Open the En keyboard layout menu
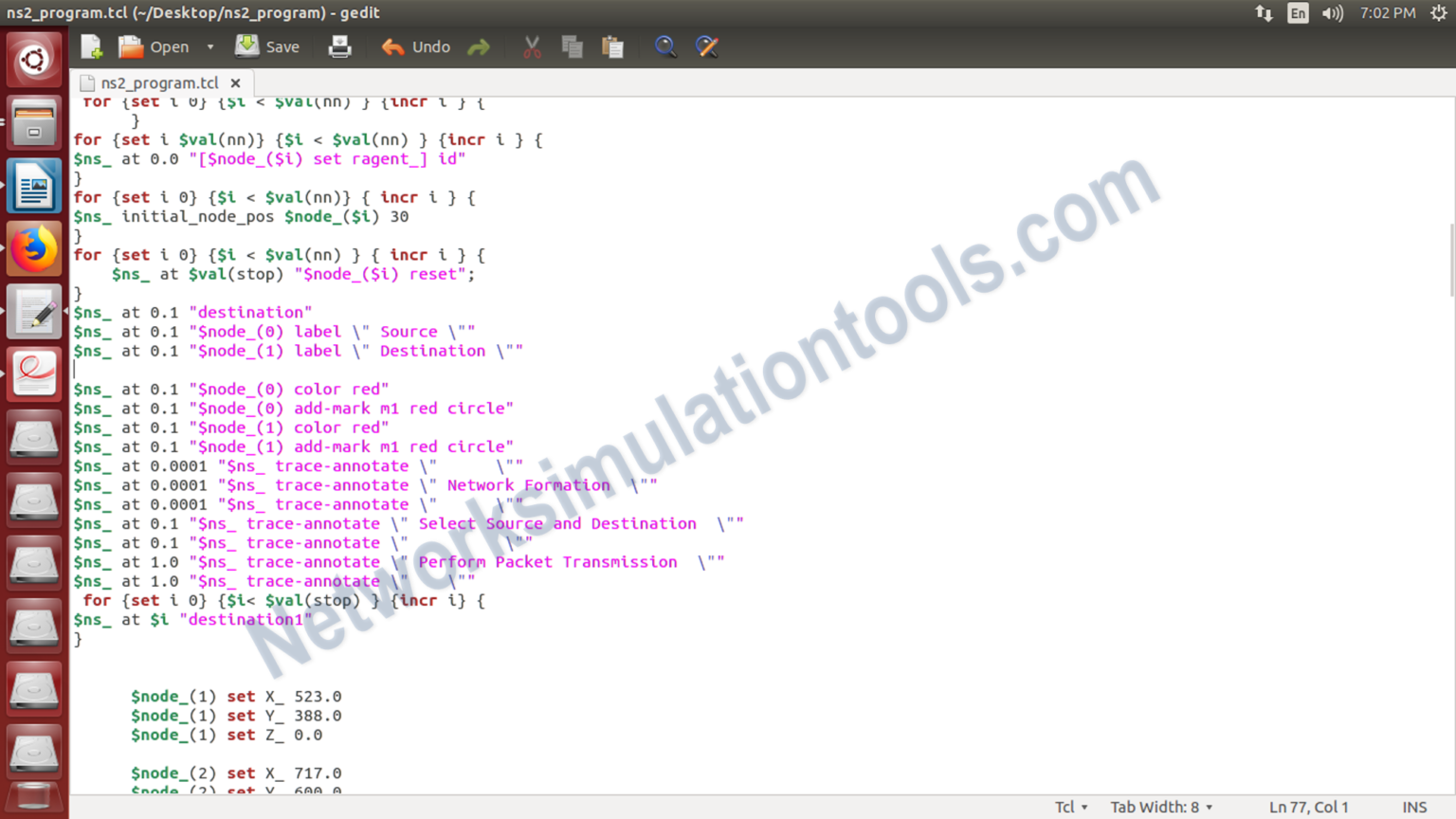The image size is (1456, 819). click(1298, 12)
